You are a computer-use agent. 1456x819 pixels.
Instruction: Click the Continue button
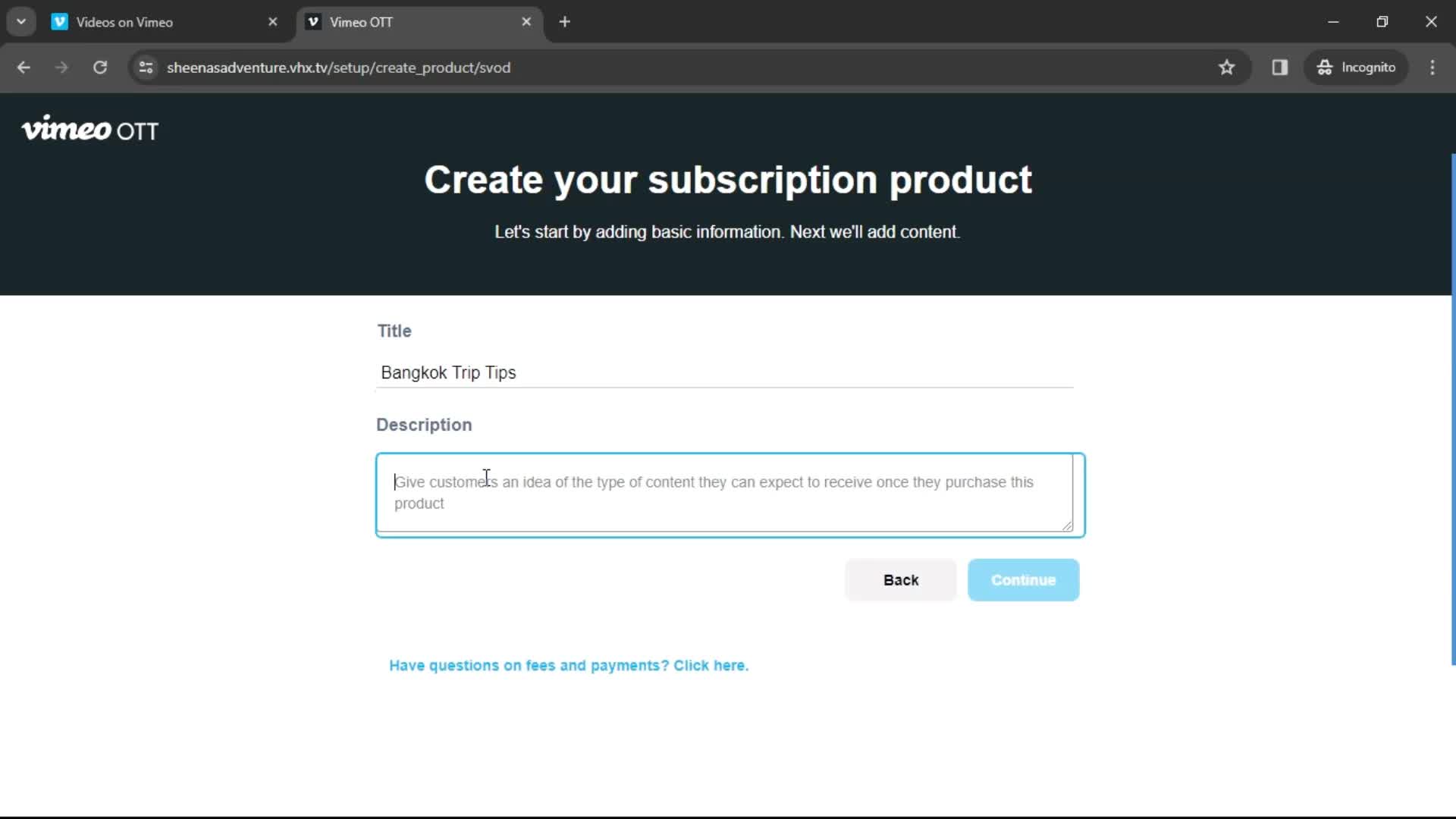click(1023, 580)
